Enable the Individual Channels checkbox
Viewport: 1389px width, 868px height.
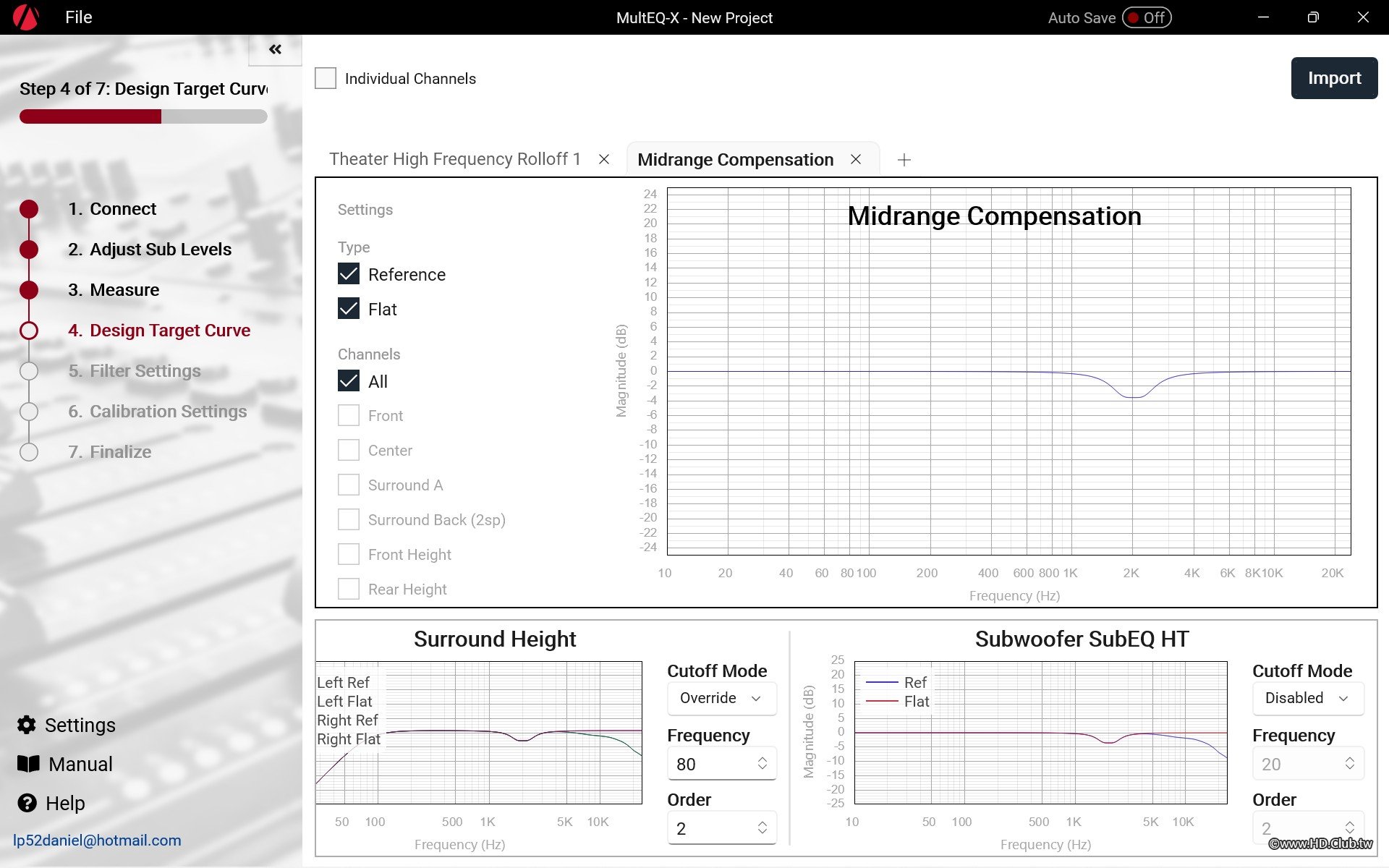pyautogui.click(x=326, y=78)
